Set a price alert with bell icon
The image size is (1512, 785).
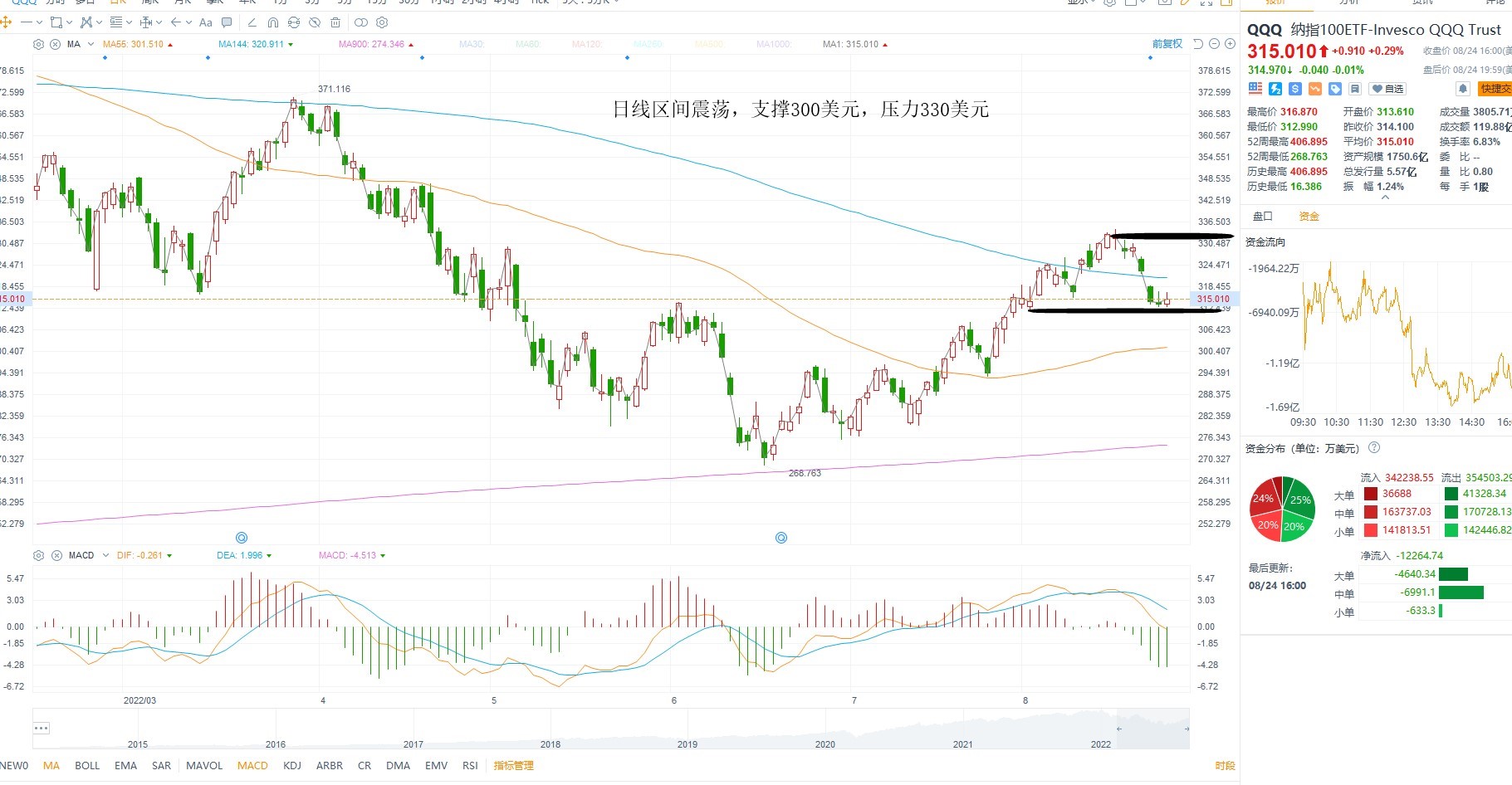pyautogui.click(x=1463, y=88)
